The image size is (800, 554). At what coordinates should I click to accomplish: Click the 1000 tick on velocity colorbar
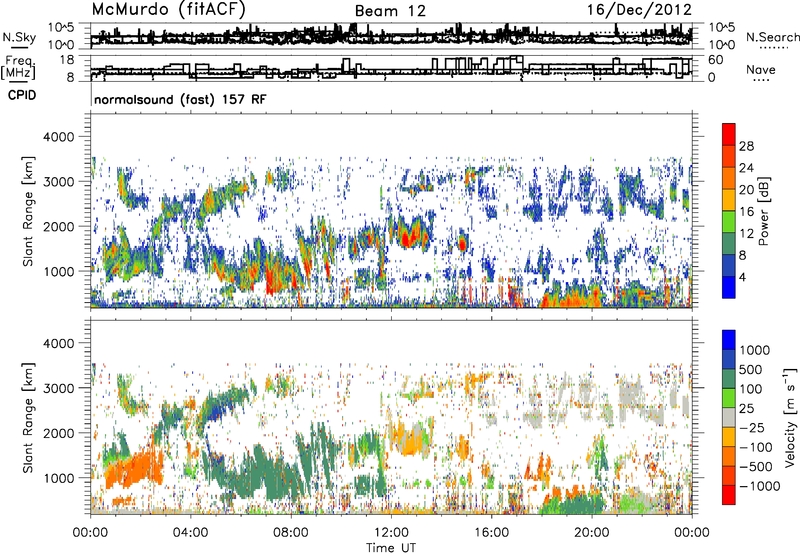(x=755, y=350)
